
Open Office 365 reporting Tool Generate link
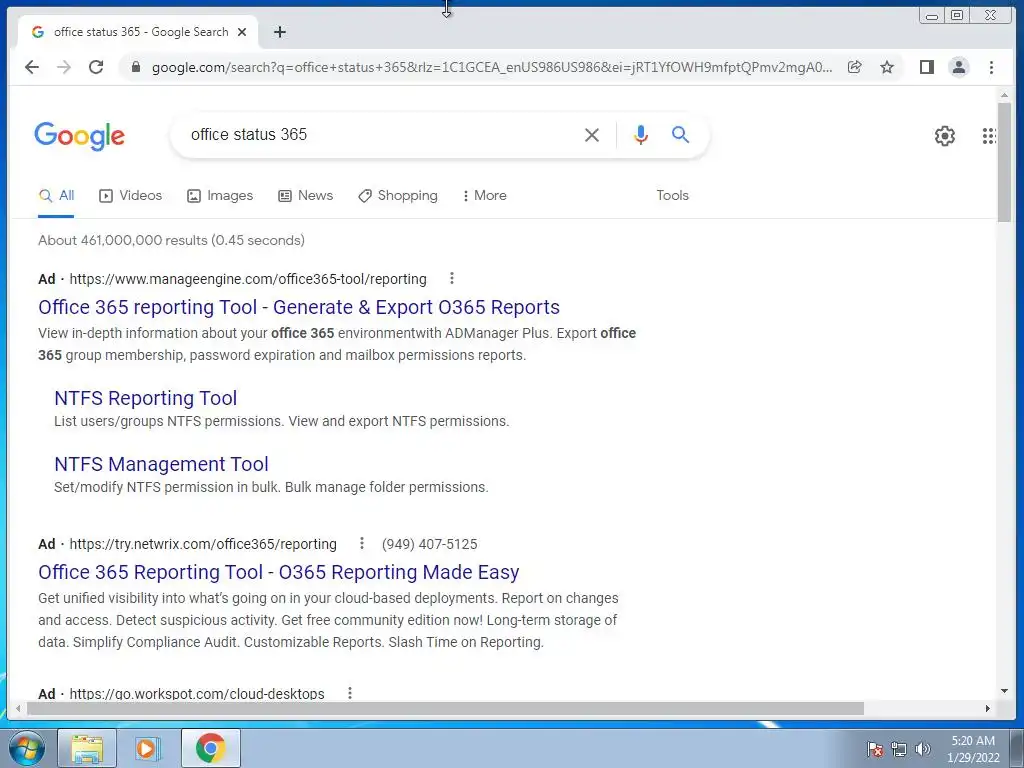298,307
